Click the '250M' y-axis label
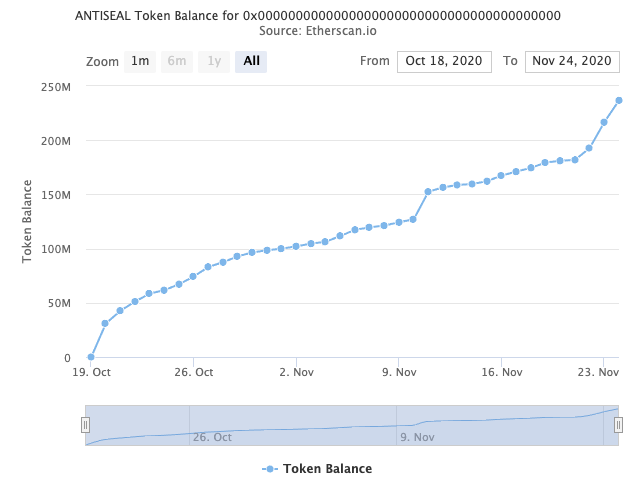This screenshot has width=633, height=484. point(56,87)
